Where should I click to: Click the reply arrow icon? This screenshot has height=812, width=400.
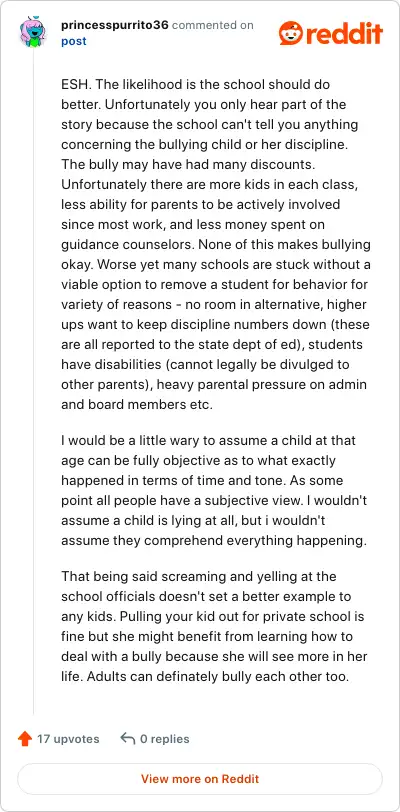coord(127,738)
